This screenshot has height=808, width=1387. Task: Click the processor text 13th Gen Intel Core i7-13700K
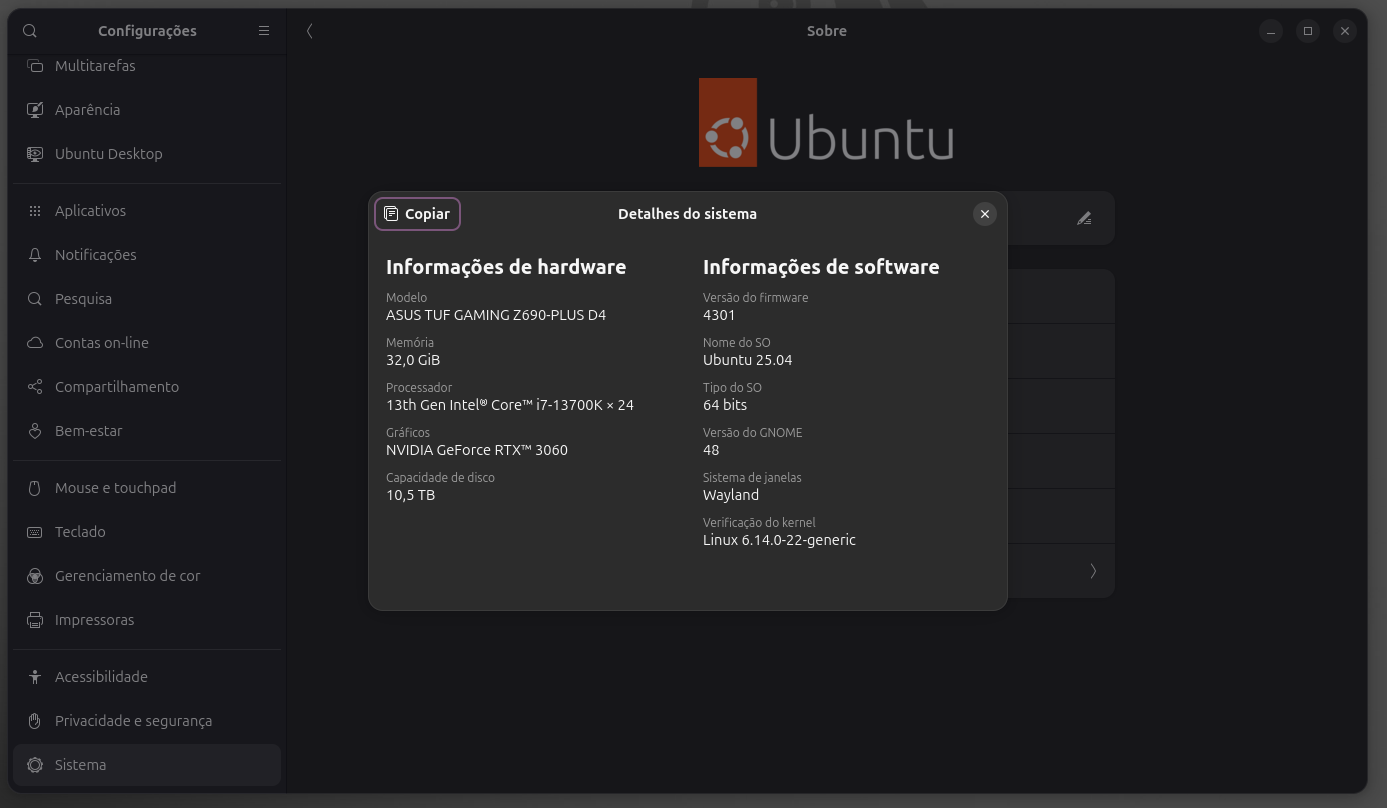pos(510,405)
